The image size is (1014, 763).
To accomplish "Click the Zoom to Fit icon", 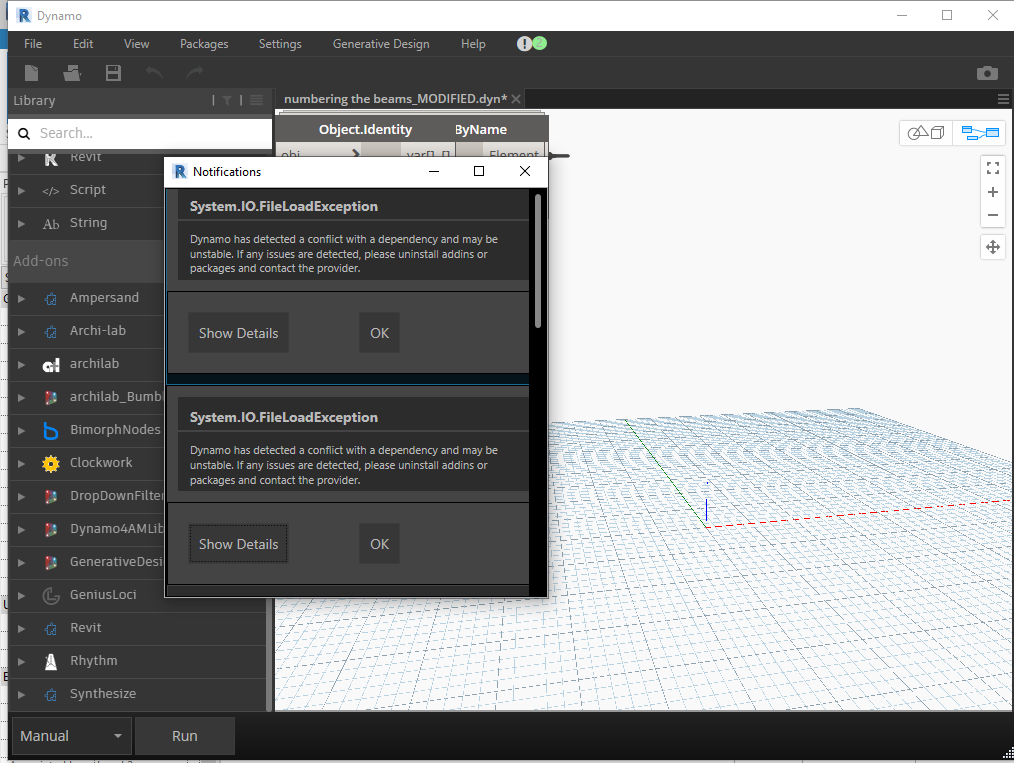I will (x=993, y=168).
